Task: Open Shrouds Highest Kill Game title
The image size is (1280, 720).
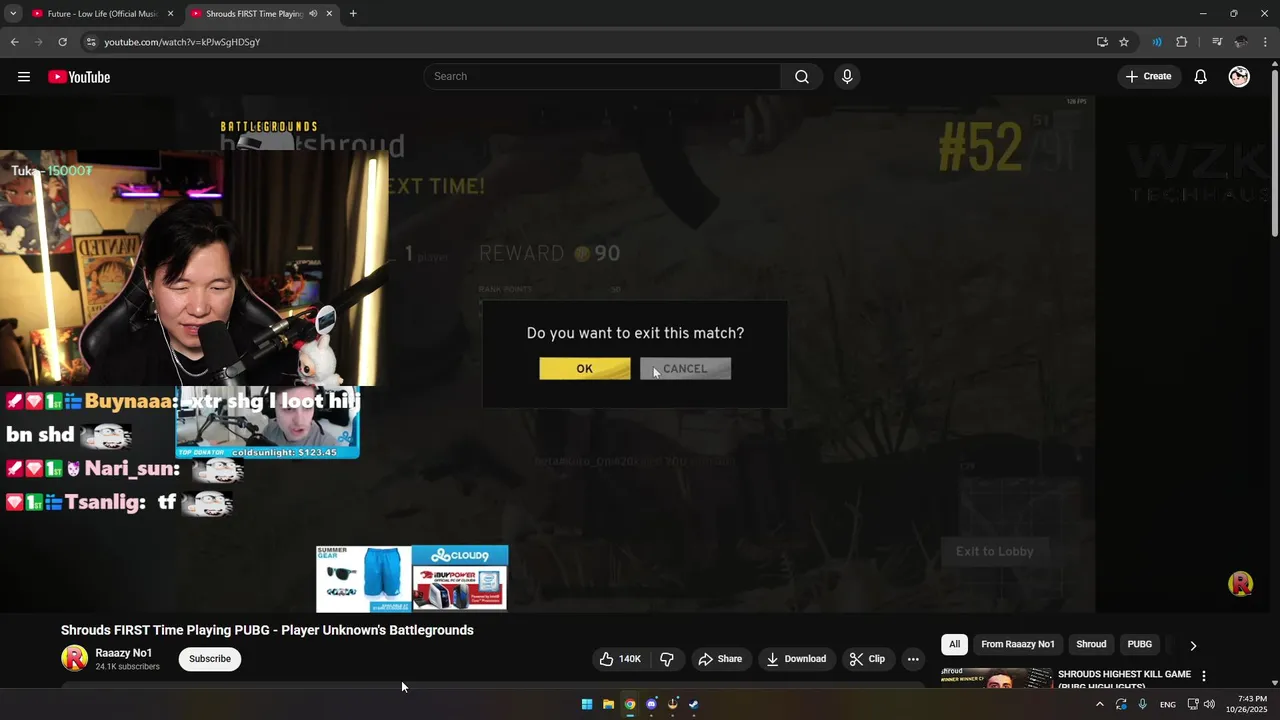Action: click(x=1124, y=679)
